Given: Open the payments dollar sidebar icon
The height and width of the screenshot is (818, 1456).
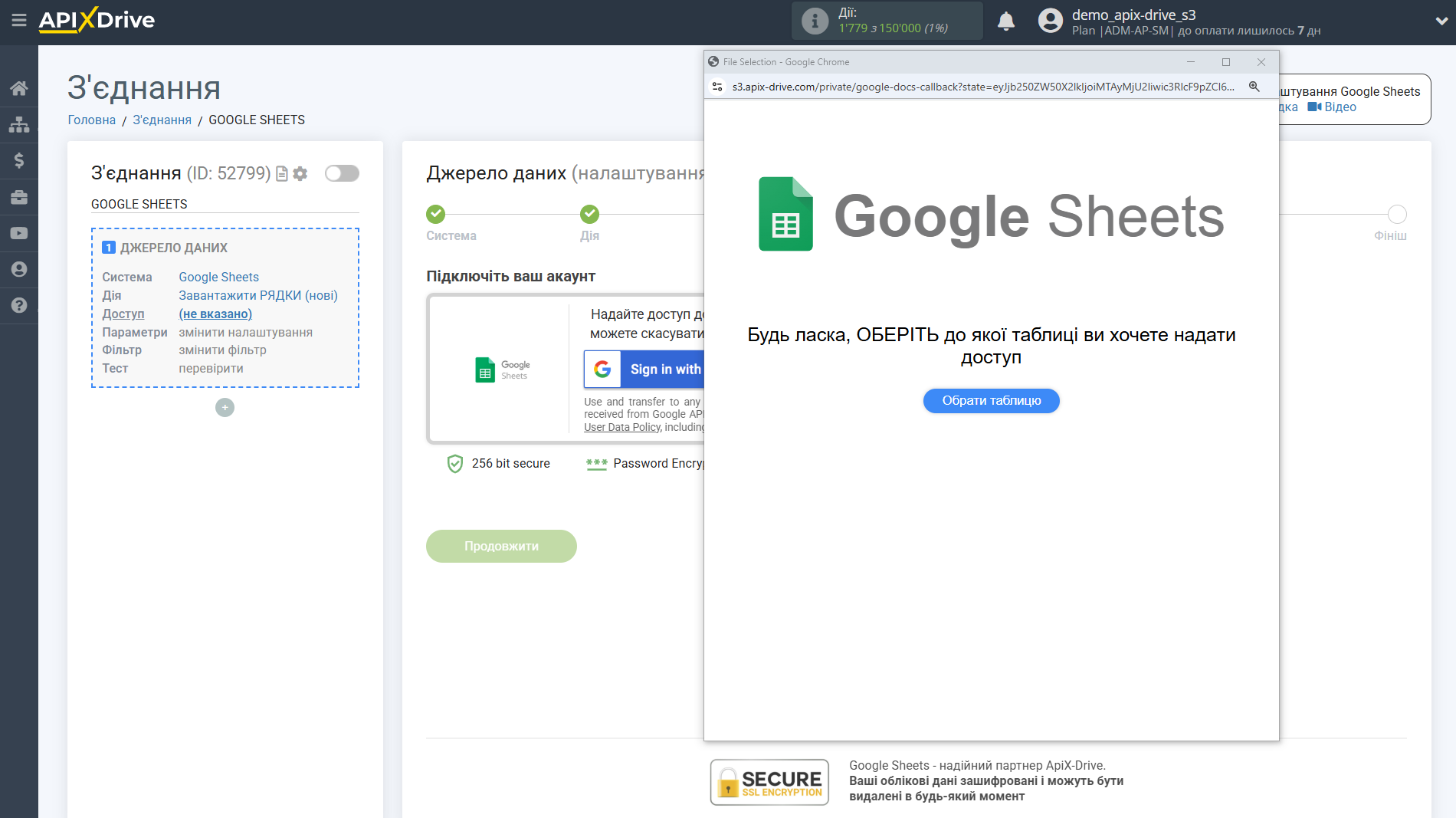Looking at the screenshot, I should (x=19, y=160).
